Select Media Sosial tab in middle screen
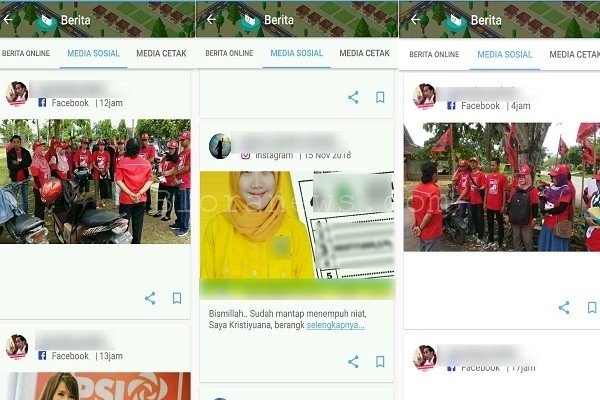The image size is (600, 400). 297,53
